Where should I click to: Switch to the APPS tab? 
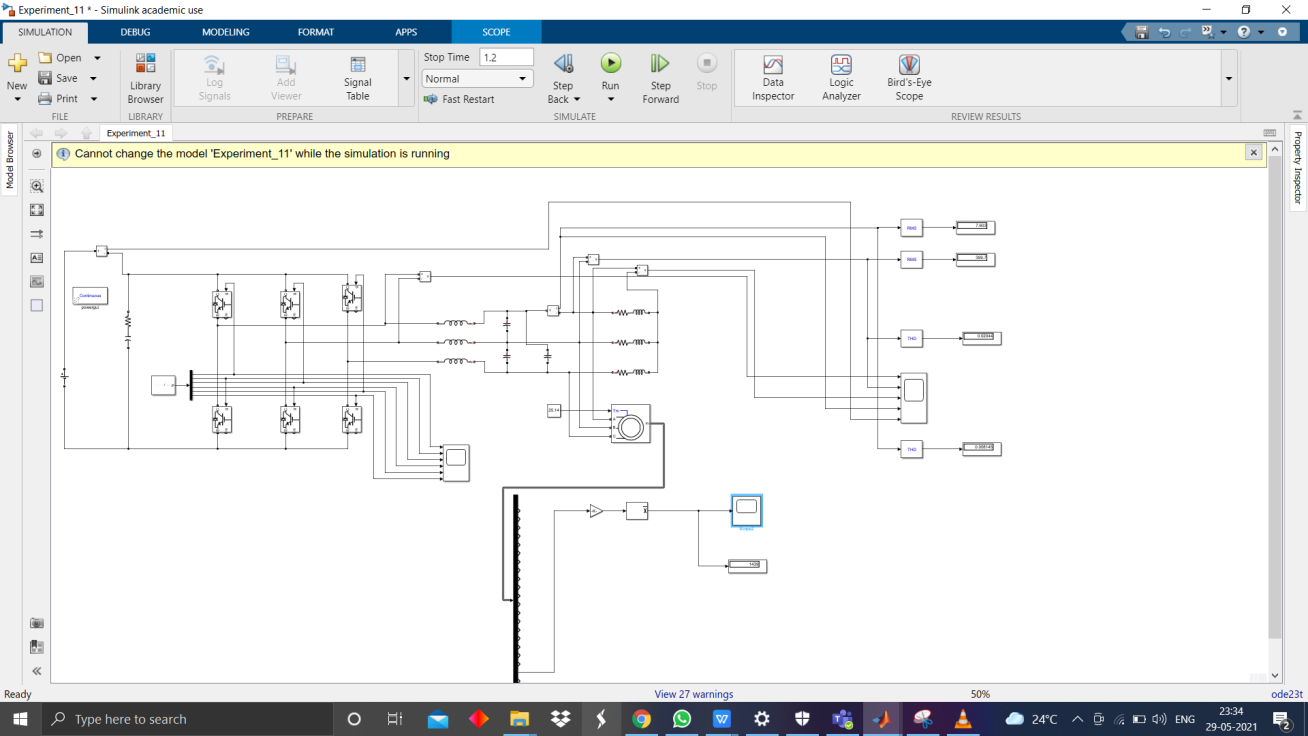point(406,32)
